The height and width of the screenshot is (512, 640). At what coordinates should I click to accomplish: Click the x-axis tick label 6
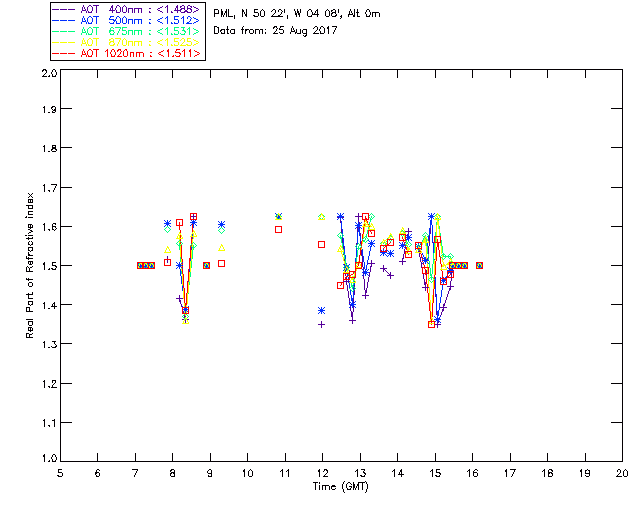point(98,474)
